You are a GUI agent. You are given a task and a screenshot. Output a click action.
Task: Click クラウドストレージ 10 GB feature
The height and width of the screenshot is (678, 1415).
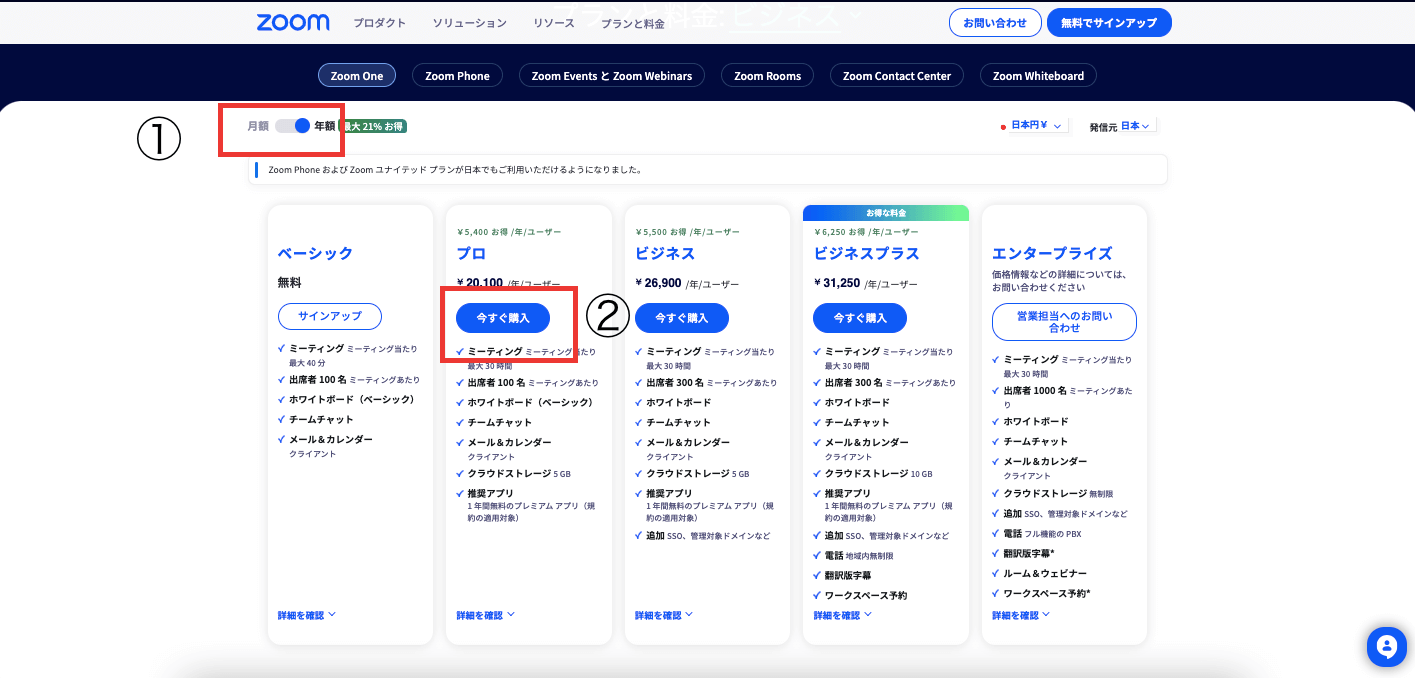coord(878,474)
